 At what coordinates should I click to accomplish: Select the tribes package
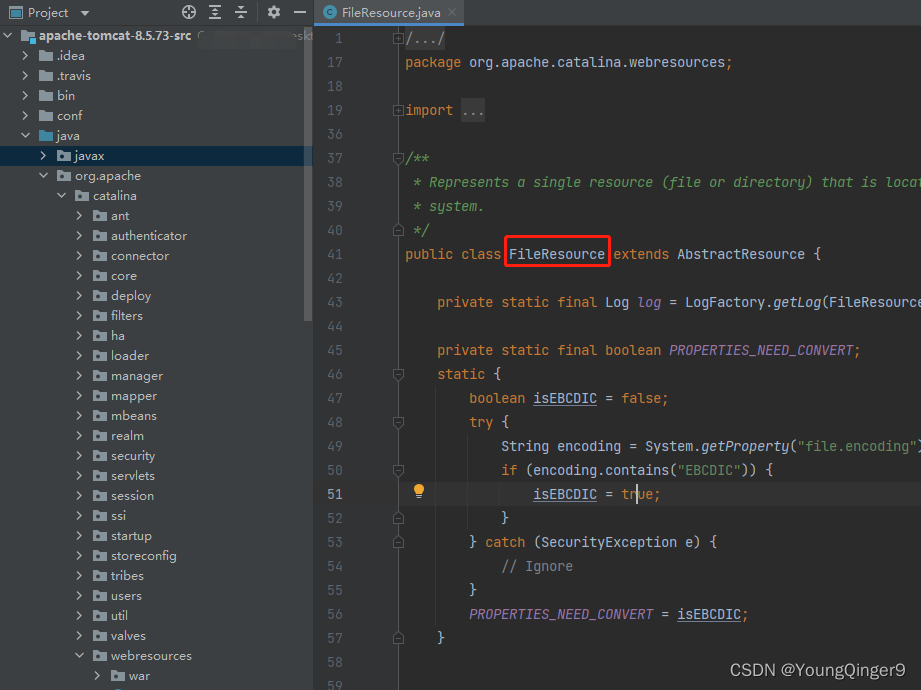pyautogui.click(x=127, y=575)
